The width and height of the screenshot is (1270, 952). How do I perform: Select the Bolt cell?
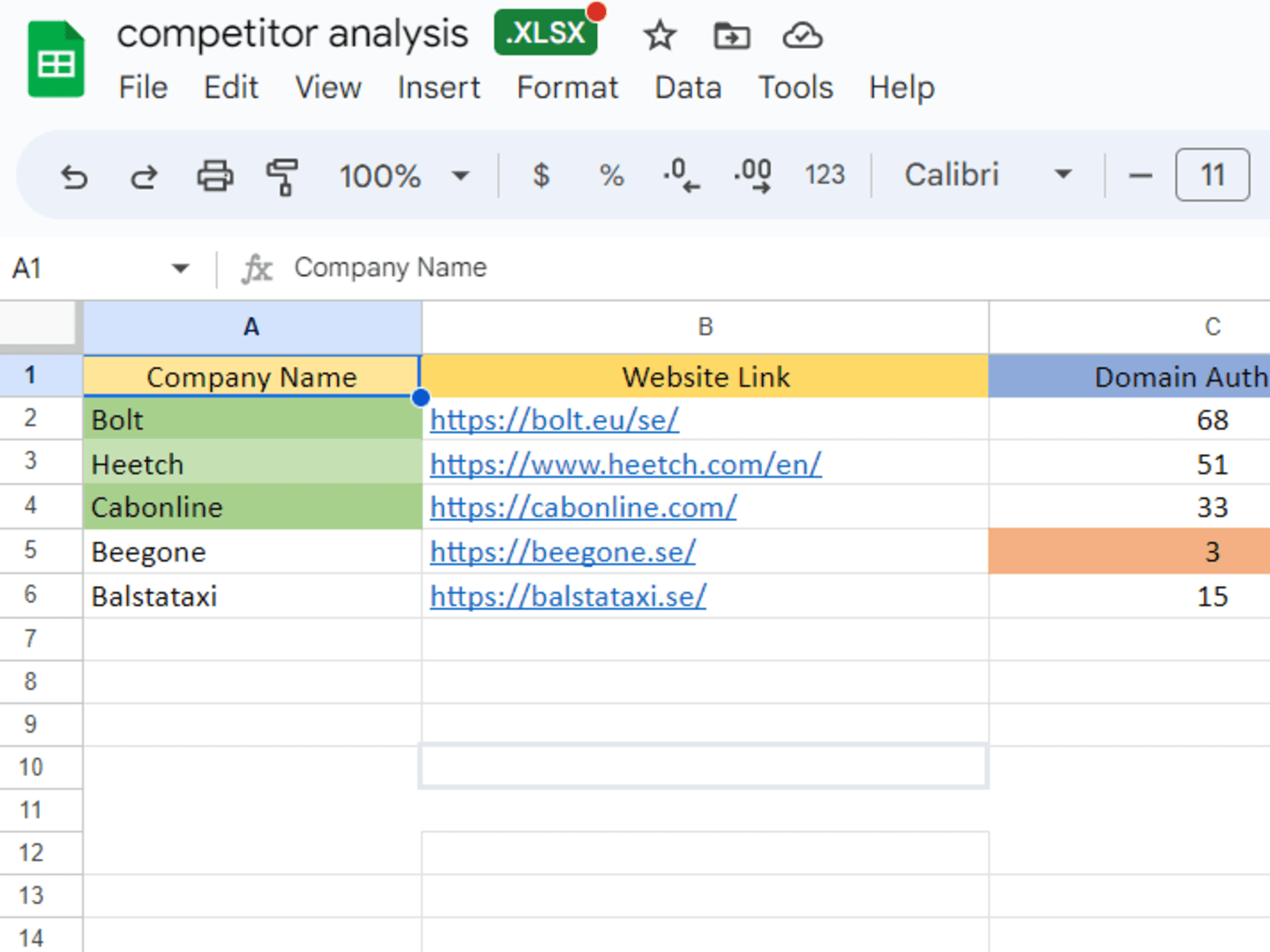point(252,419)
